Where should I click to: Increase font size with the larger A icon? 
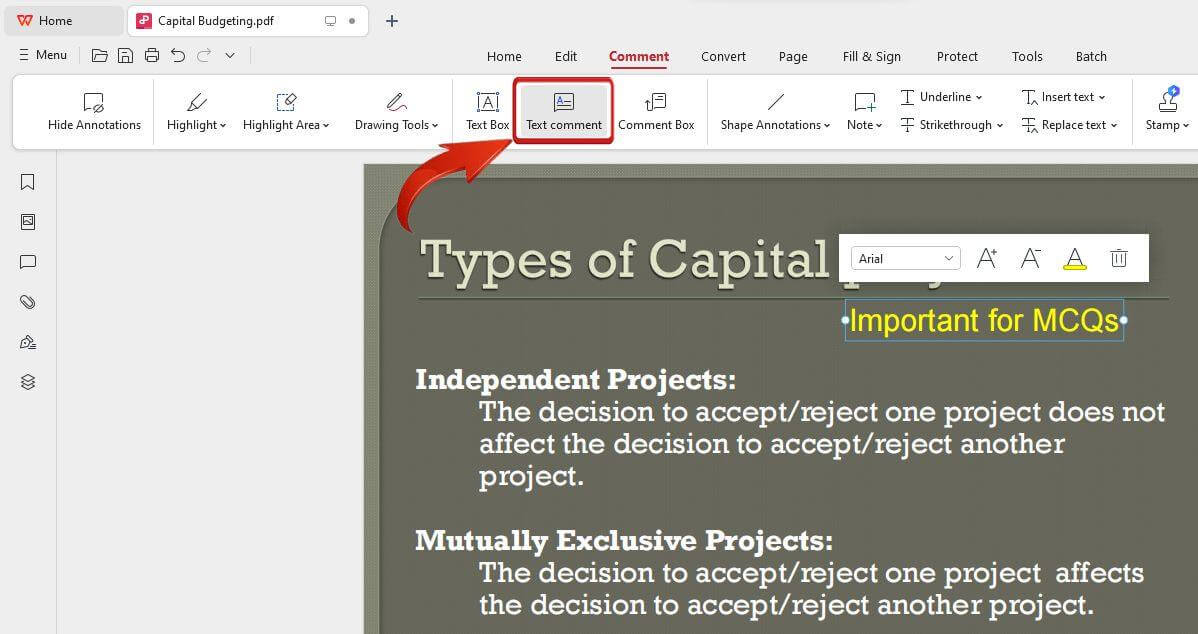(986, 258)
